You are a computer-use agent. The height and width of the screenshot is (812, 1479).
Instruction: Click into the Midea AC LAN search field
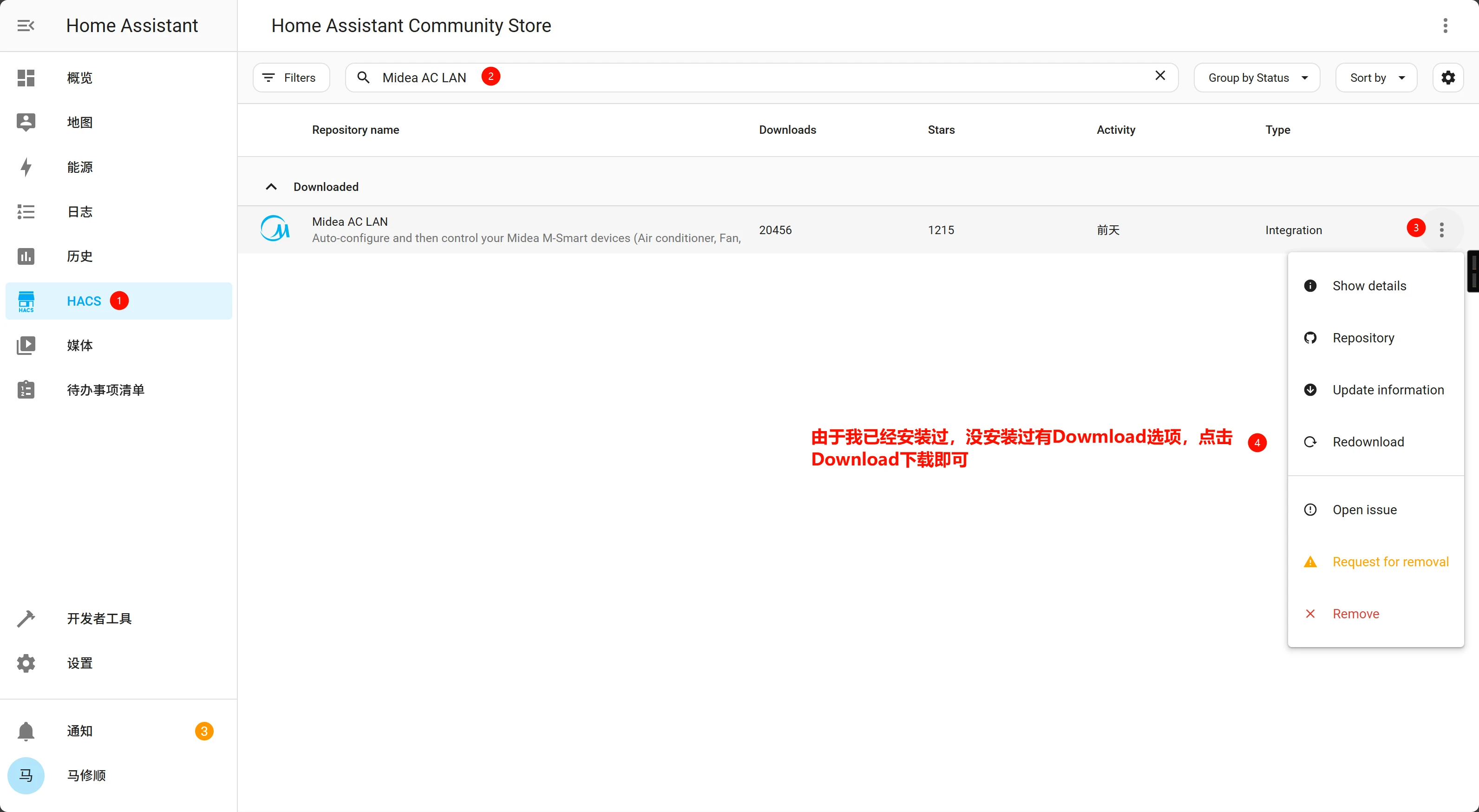coord(761,78)
